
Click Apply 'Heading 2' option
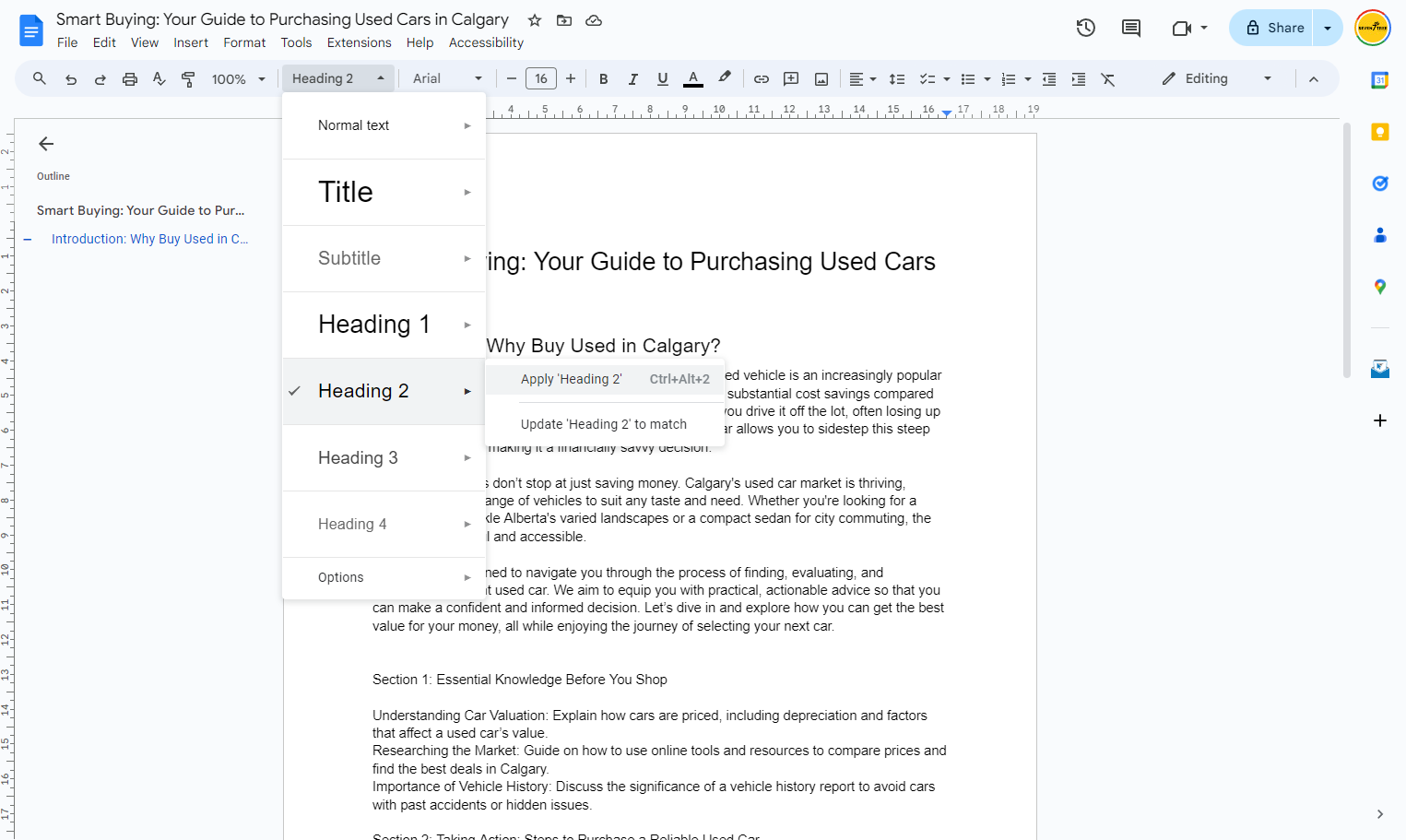point(605,379)
